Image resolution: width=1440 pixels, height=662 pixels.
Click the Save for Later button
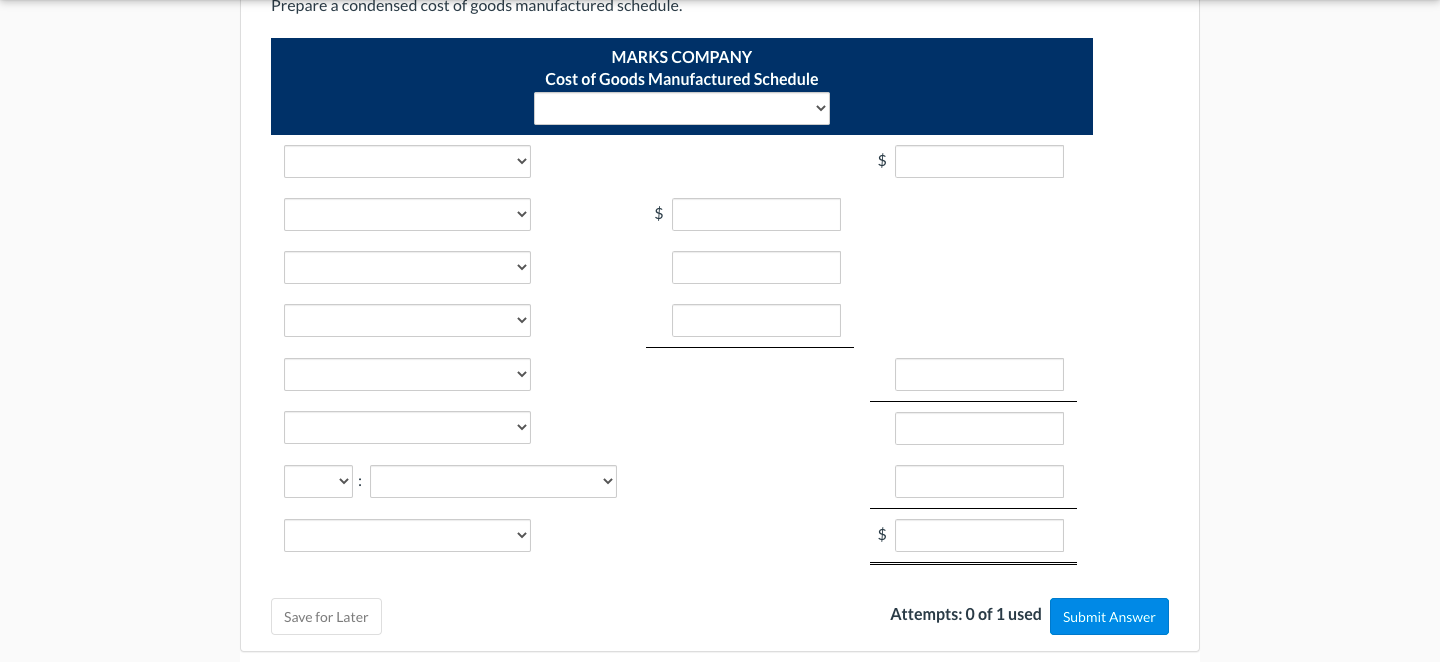326,616
